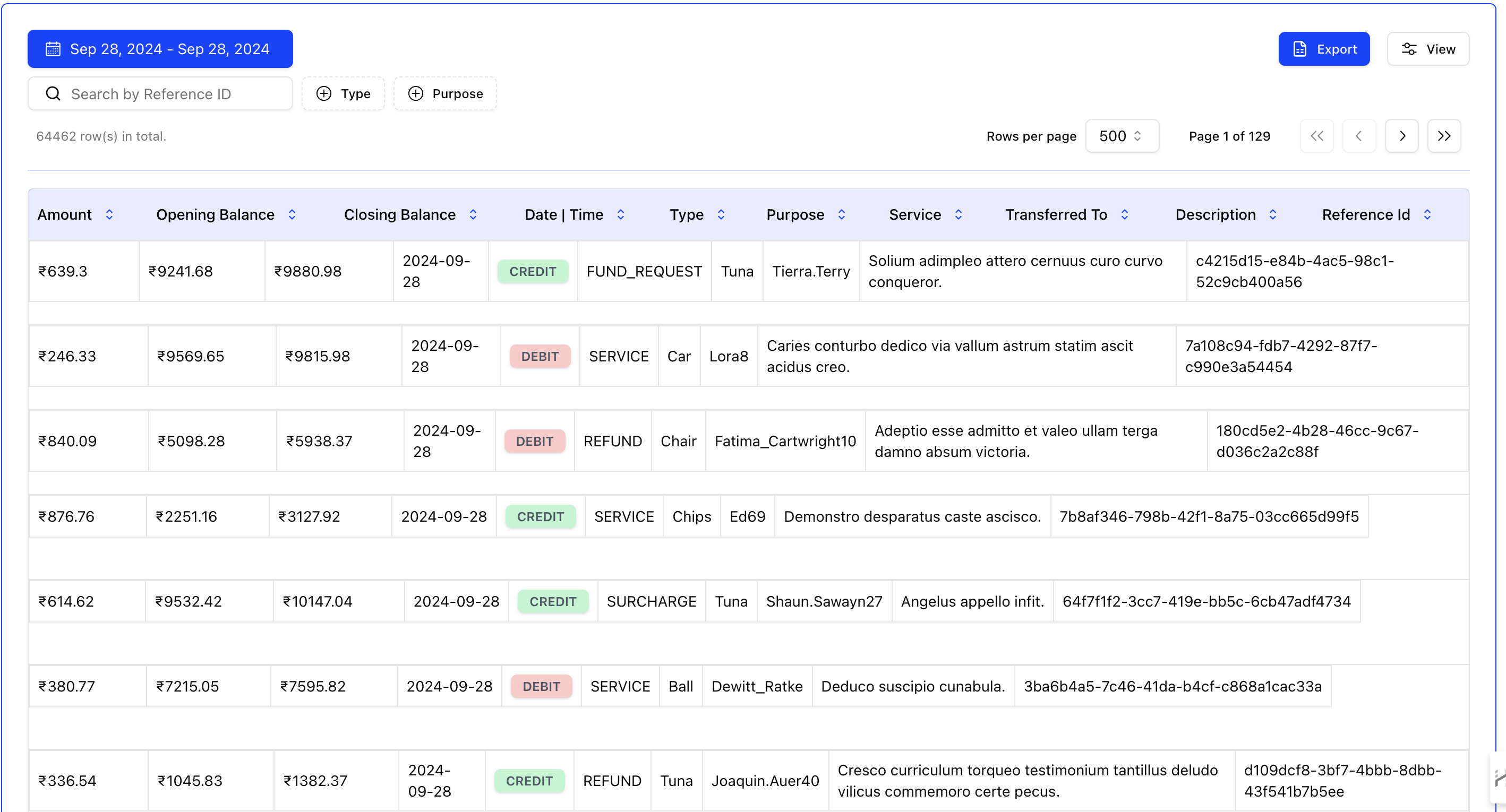The height and width of the screenshot is (812, 1506).
Task: Click the Shaun.Sawayn27 cell
Action: pos(824,602)
